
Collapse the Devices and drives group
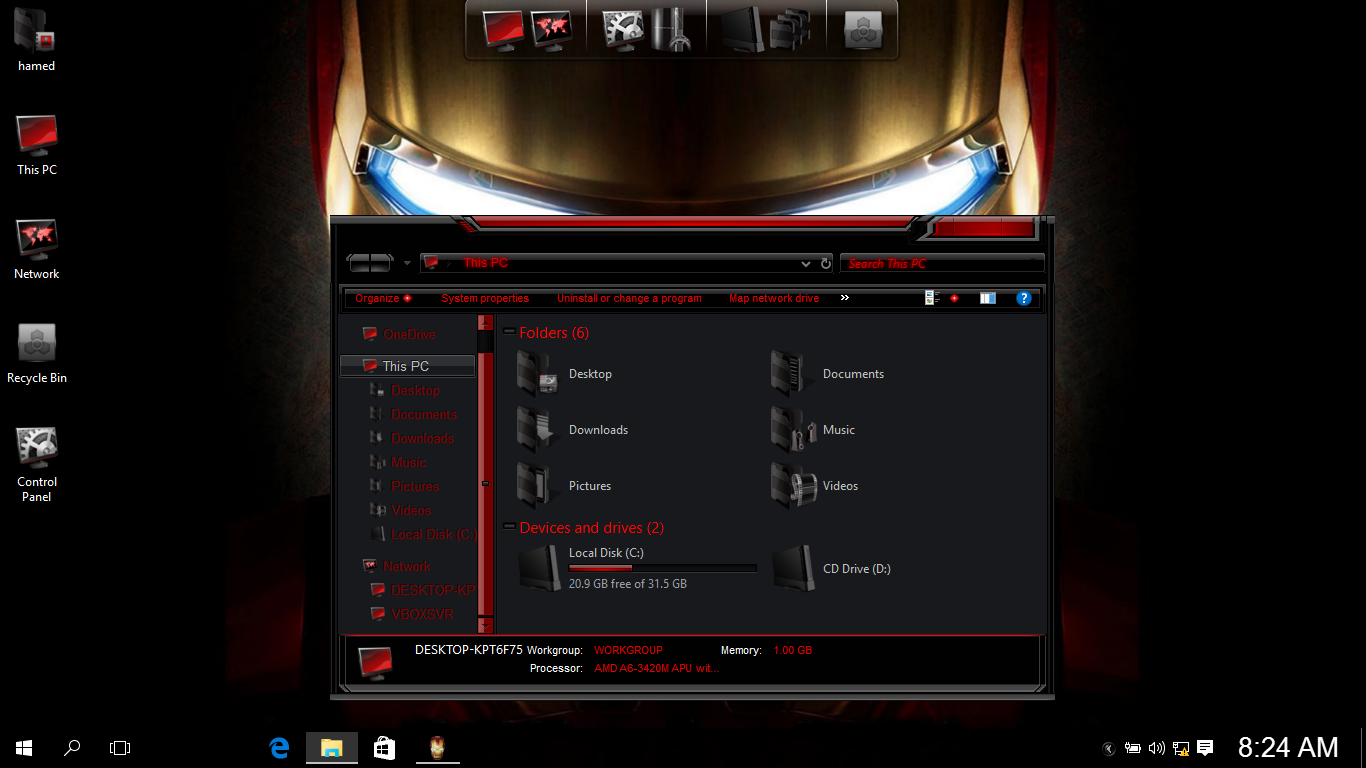coord(509,527)
